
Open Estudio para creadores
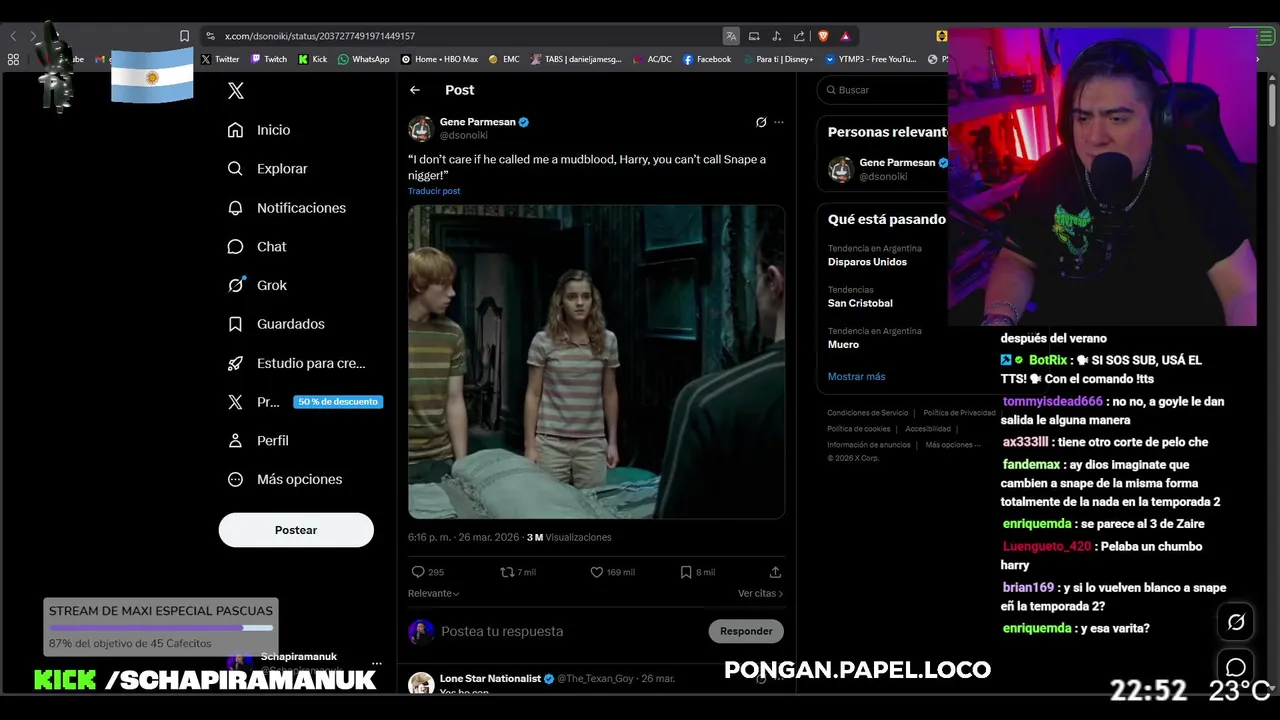coord(296,363)
